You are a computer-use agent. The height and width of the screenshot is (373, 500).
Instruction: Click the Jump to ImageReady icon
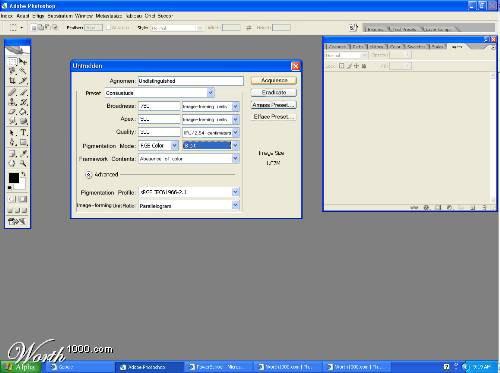click(17, 221)
